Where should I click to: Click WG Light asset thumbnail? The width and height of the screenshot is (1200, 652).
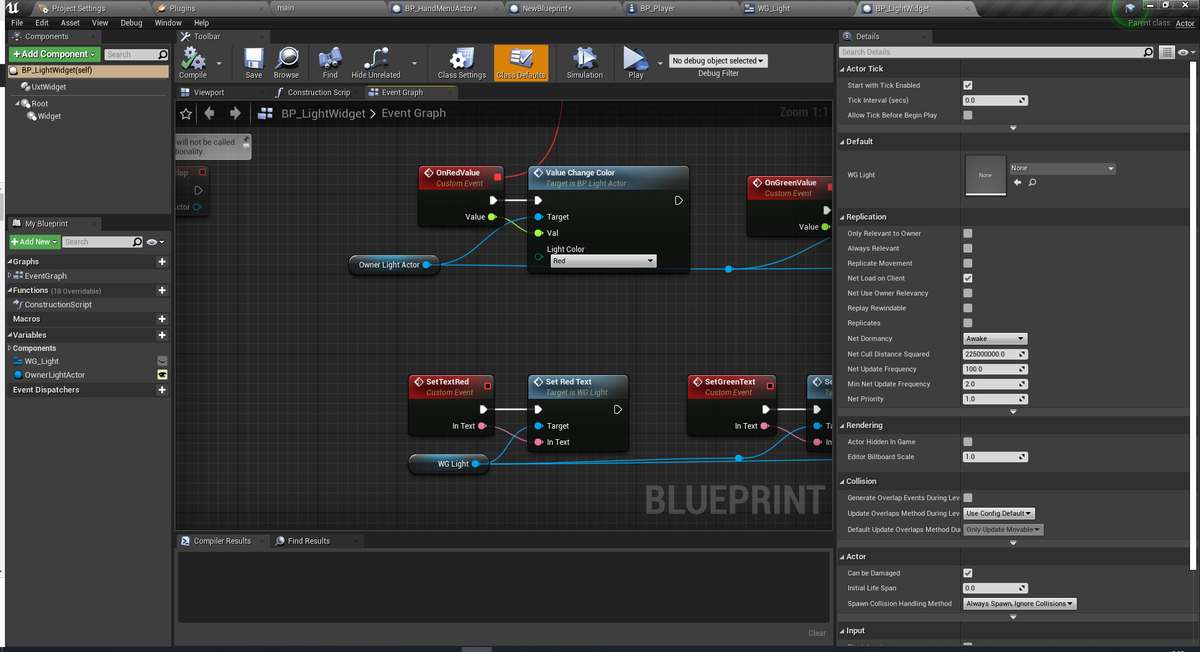pos(985,175)
